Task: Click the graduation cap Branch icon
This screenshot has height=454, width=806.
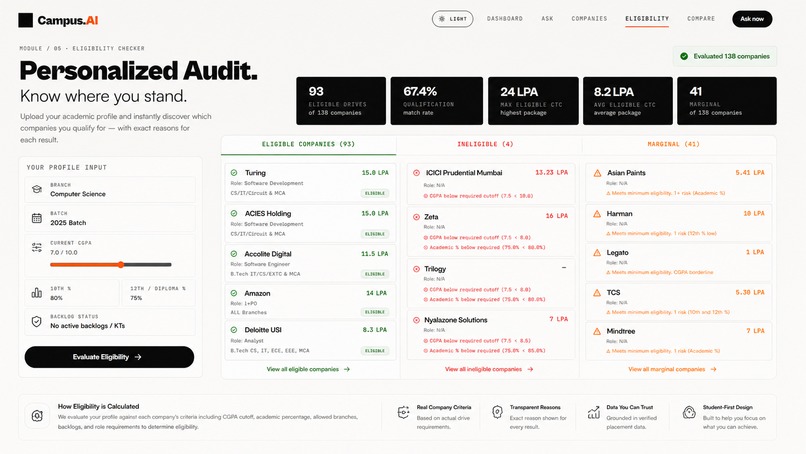Action: tap(36, 189)
